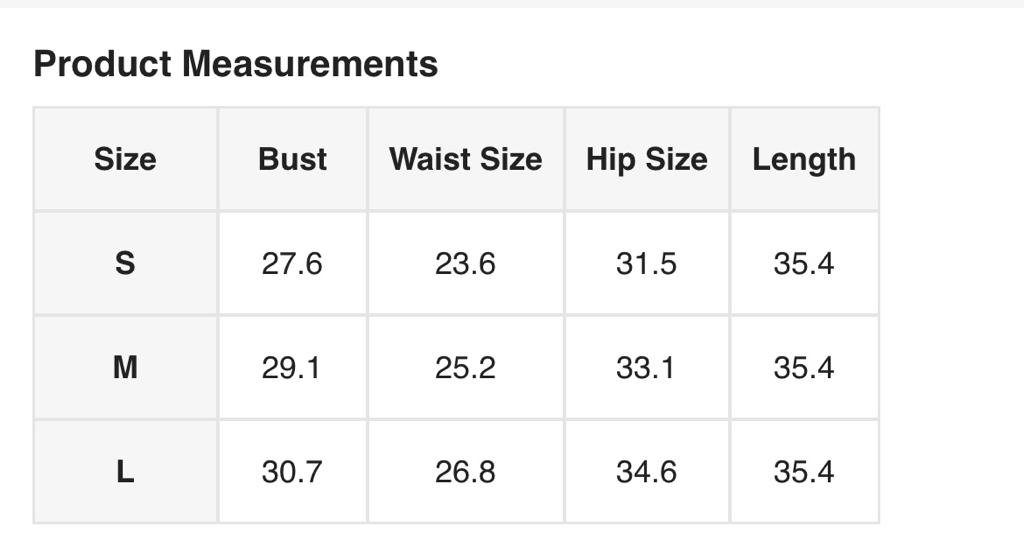Click the small size length 35.4

(804, 264)
